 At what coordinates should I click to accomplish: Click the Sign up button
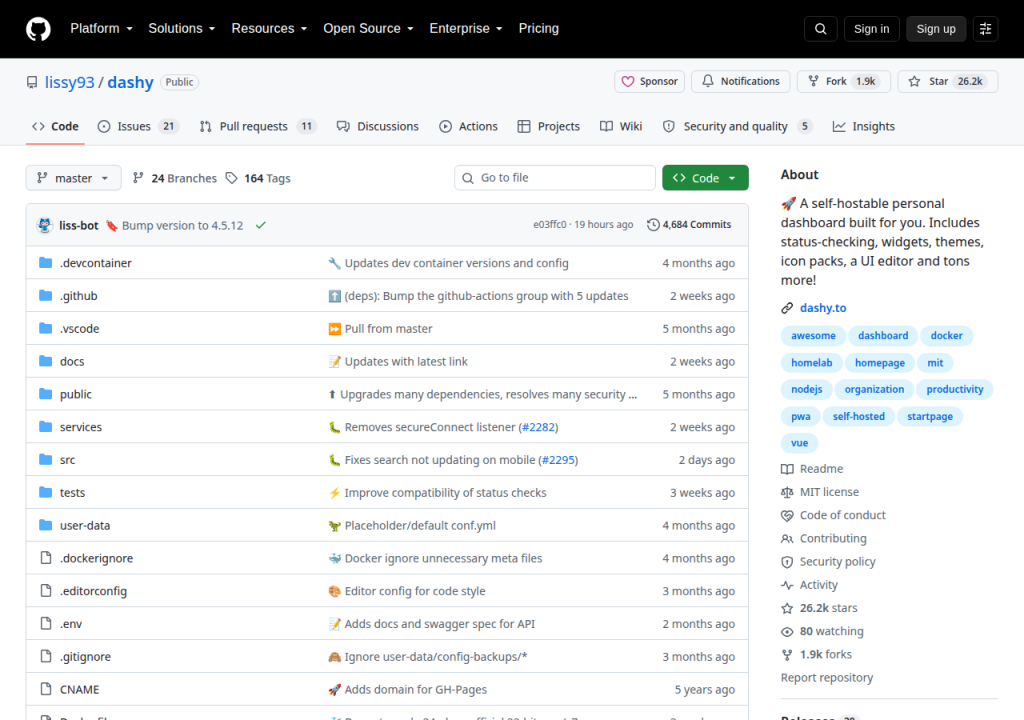coord(936,29)
